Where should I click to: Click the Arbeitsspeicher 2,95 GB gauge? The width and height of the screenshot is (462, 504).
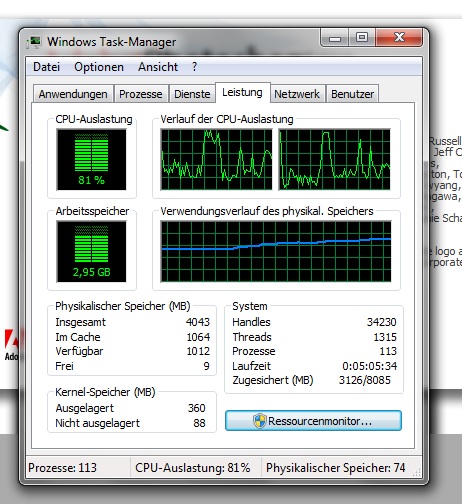(x=91, y=252)
